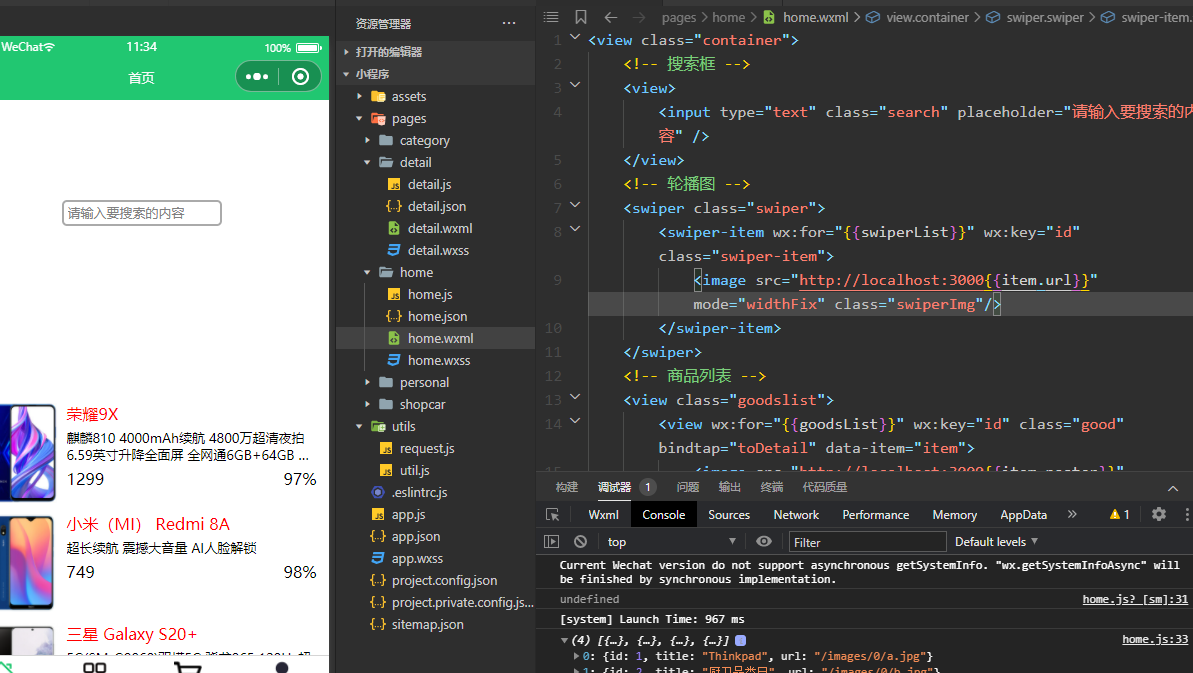Open DevTools settings gear

tap(1159, 514)
